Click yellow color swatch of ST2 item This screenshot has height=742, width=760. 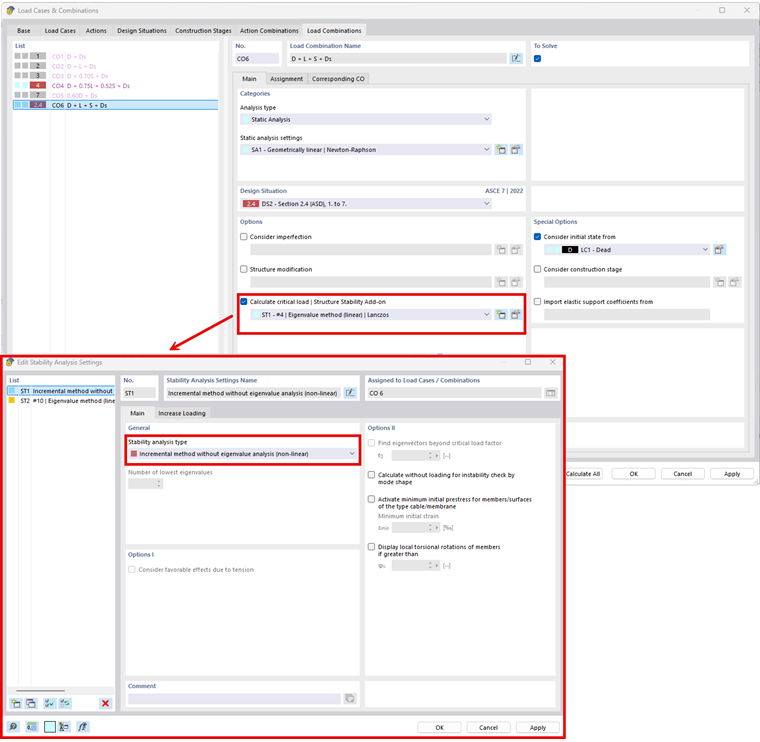click(x=12, y=401)
